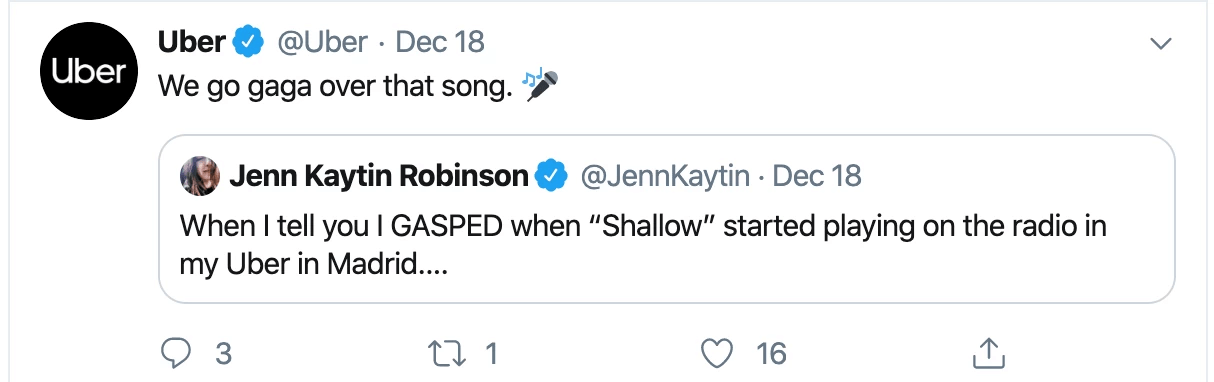Visit the @JennKaytin handle
This screenshot has width=1214, height=382.
click(x=665, y=177)
